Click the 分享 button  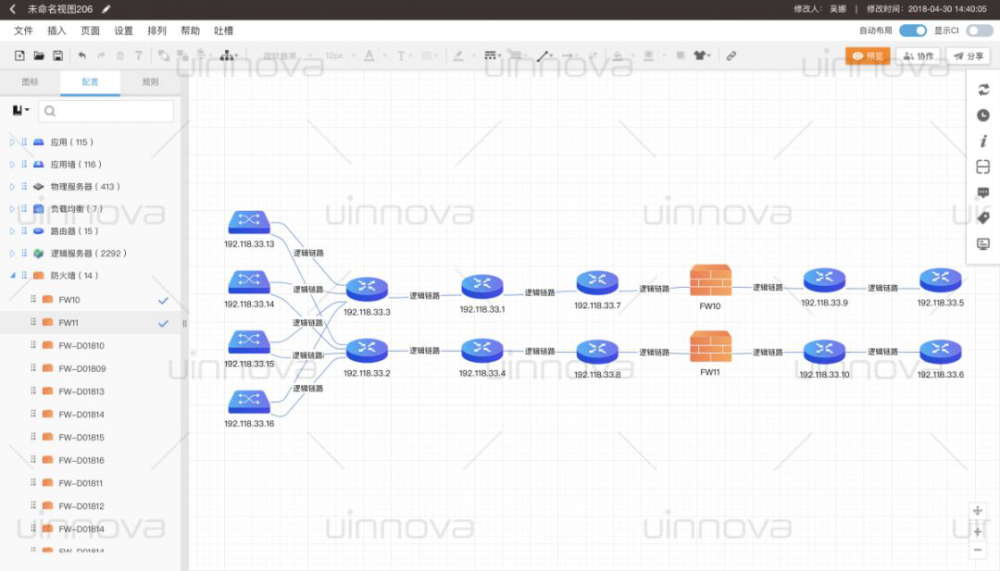[969, 56]
